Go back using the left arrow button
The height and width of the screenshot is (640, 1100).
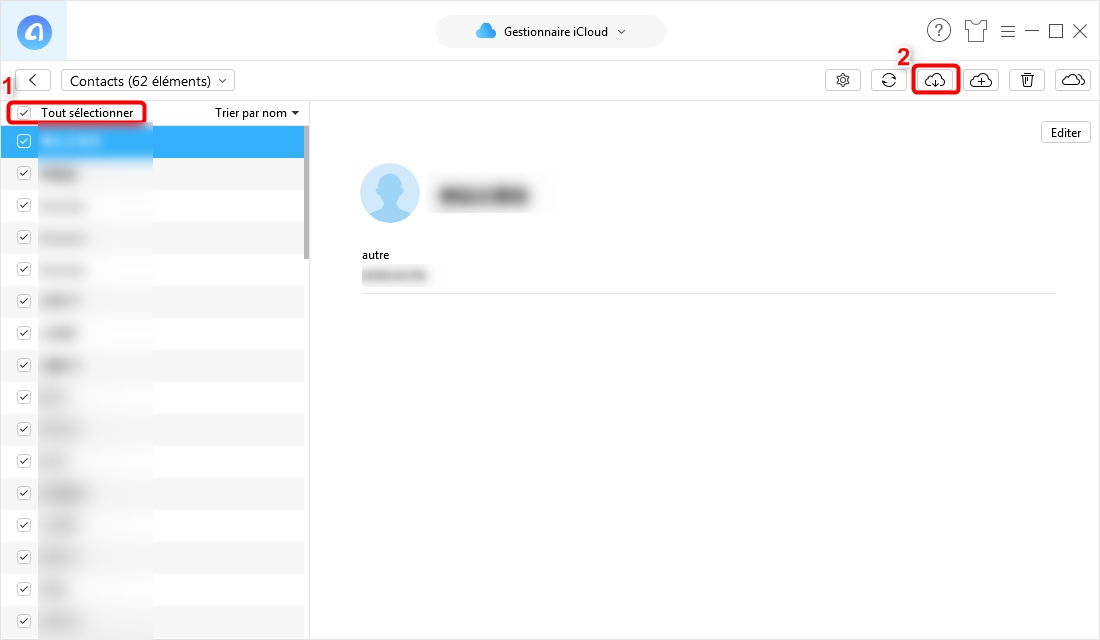click(x=33, y=80)
